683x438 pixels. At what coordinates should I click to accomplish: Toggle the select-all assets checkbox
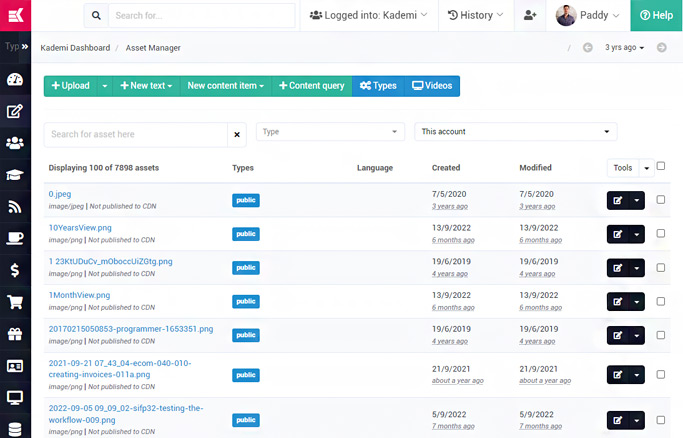661,166
